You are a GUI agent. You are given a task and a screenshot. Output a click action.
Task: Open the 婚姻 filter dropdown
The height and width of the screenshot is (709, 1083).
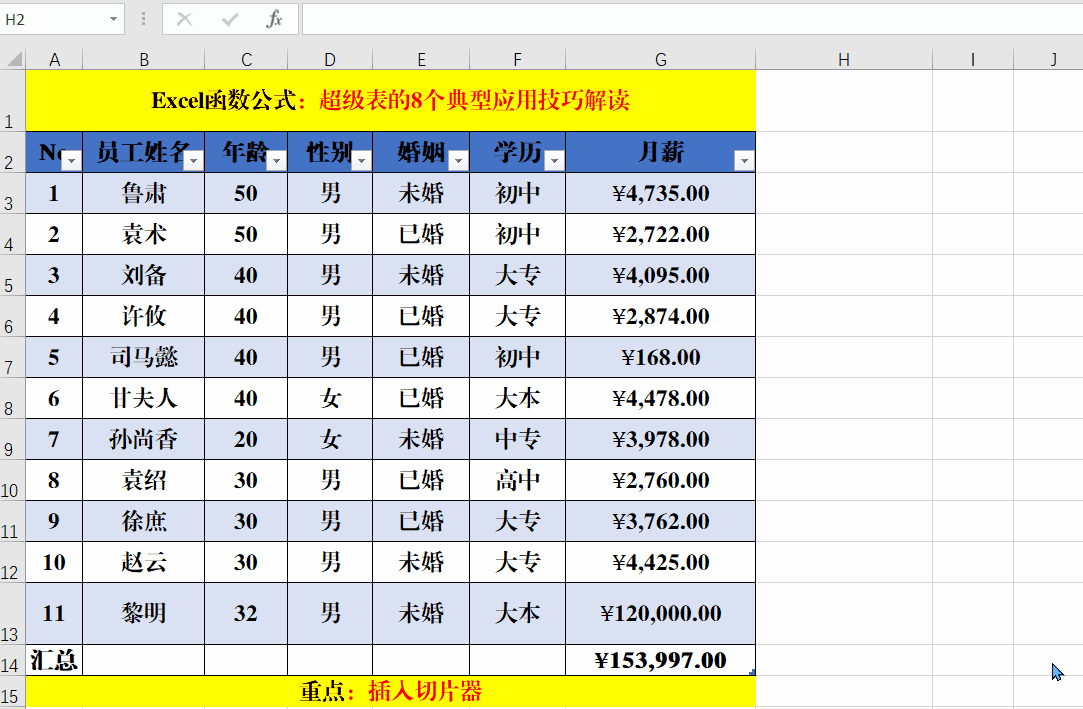pos(456,161)
